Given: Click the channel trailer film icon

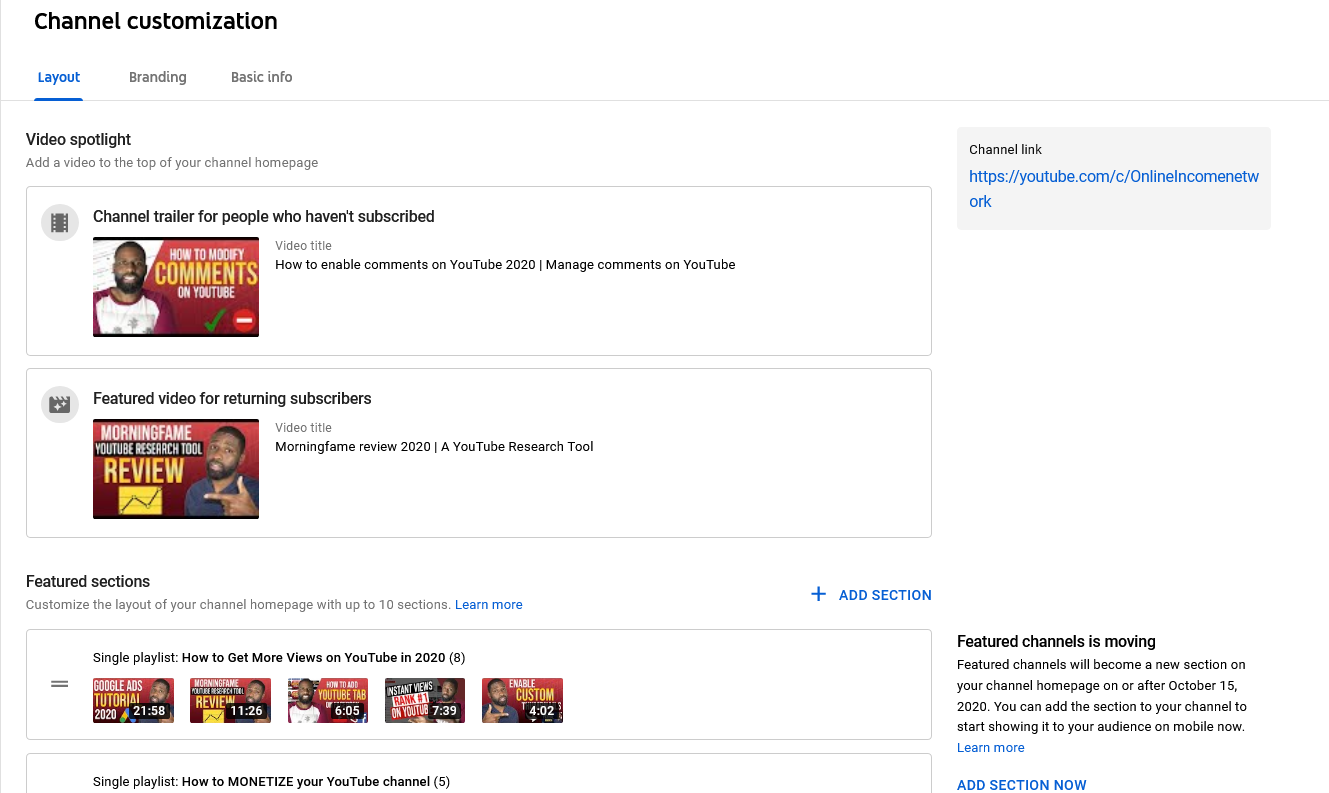Looking at the screenshot, I should coord(60,222).
